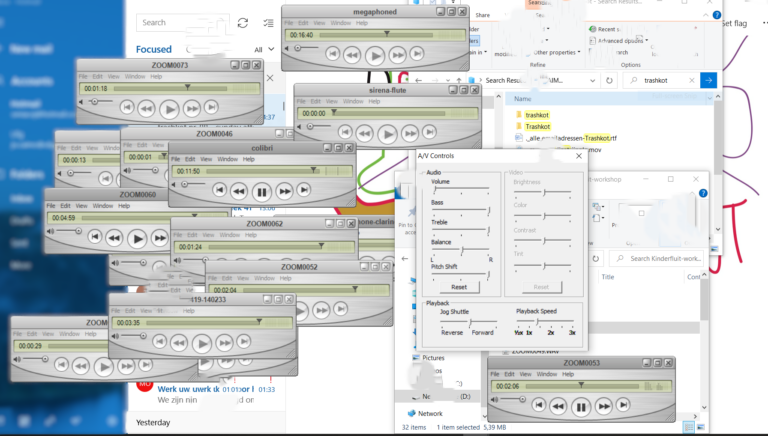Open Edit menu in ZOOM0073 player
Screen dimensions: 768x436
97,76
